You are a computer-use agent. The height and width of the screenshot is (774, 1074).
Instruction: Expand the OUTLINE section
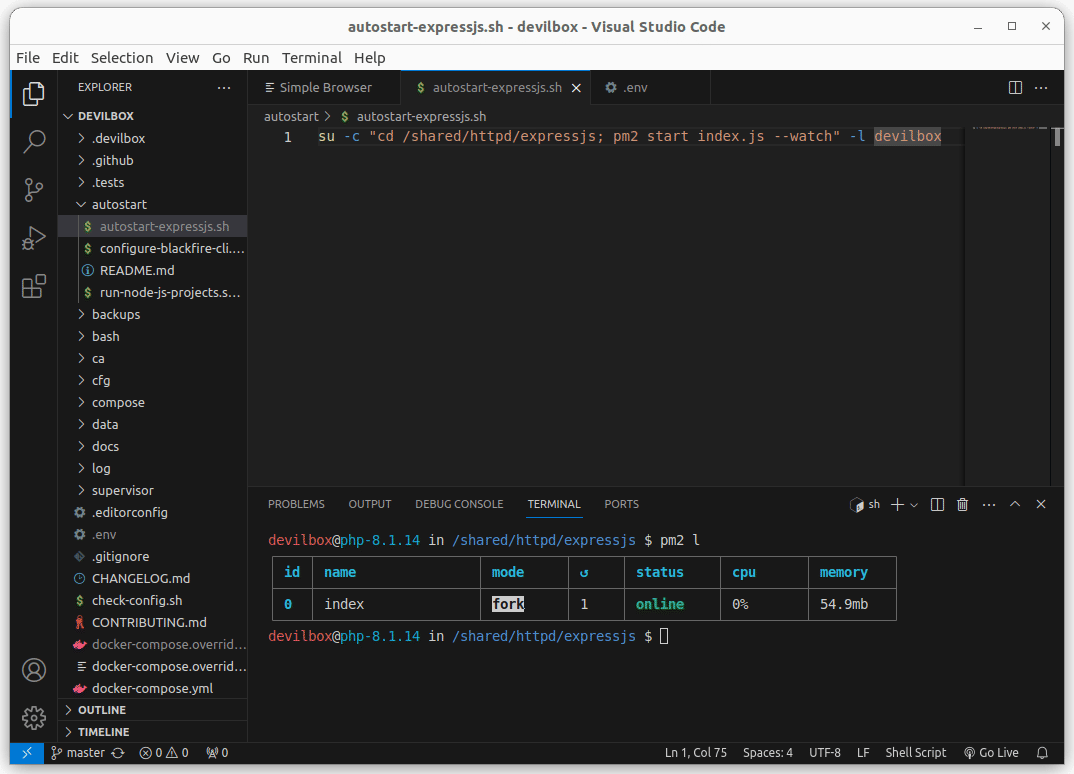click(x=101, y=710)
